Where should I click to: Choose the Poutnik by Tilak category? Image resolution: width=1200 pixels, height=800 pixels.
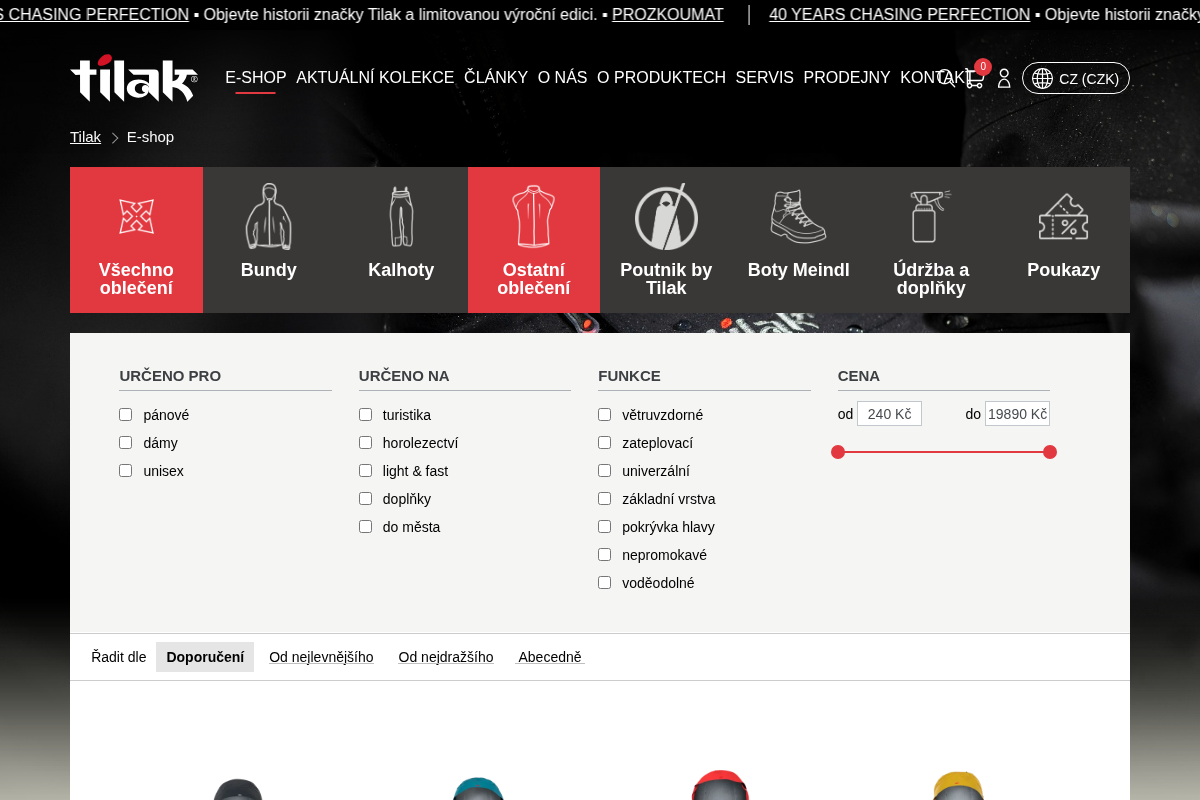[666, 240]
